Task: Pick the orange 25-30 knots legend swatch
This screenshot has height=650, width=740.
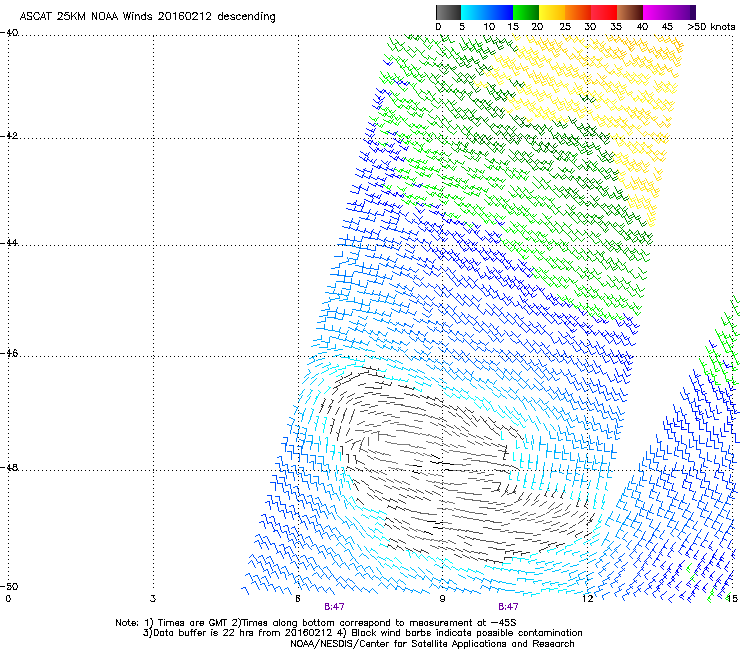Action: tap(578, 12)
